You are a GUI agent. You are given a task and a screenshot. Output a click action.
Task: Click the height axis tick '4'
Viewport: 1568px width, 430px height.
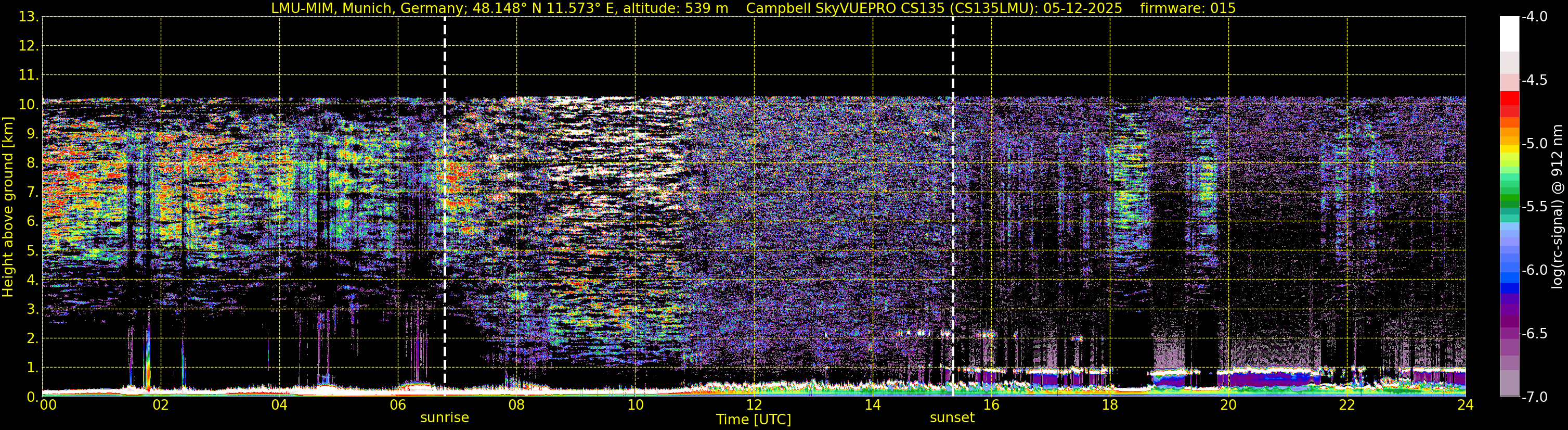click(32, 280)
